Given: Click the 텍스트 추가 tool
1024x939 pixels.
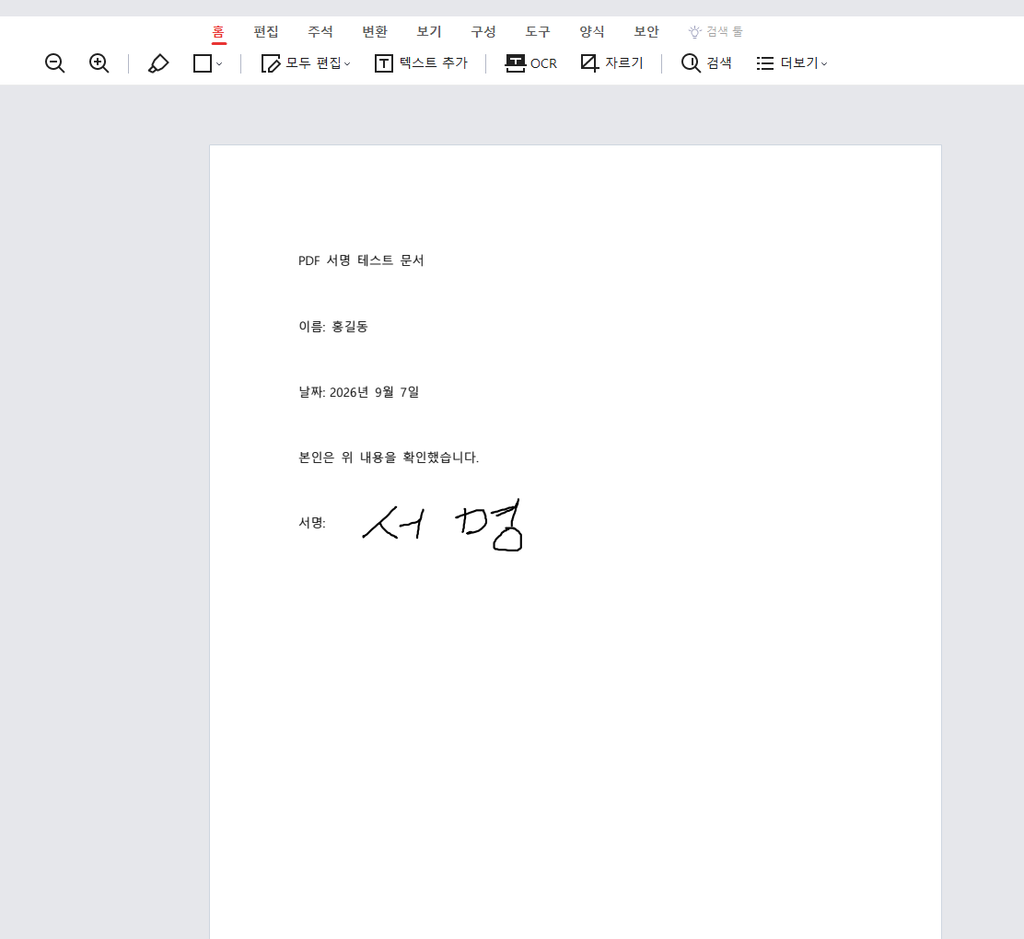Looking at the screenshot, I should click(x=421, y=63).
